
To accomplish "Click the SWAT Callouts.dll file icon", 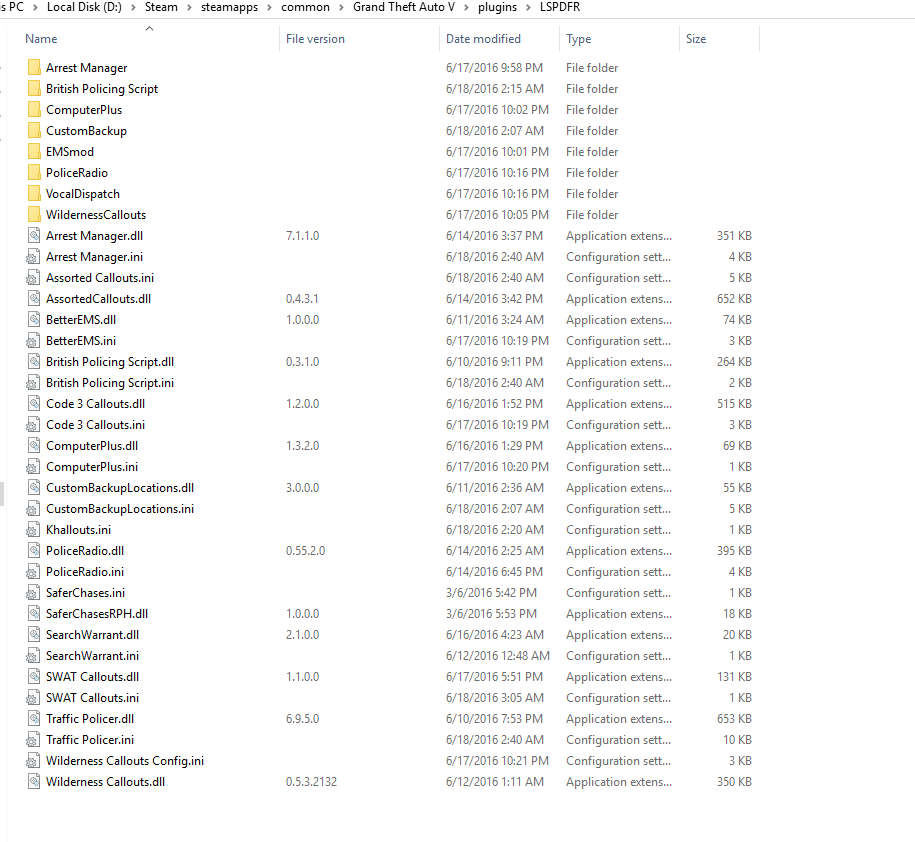I will point(34,677).
